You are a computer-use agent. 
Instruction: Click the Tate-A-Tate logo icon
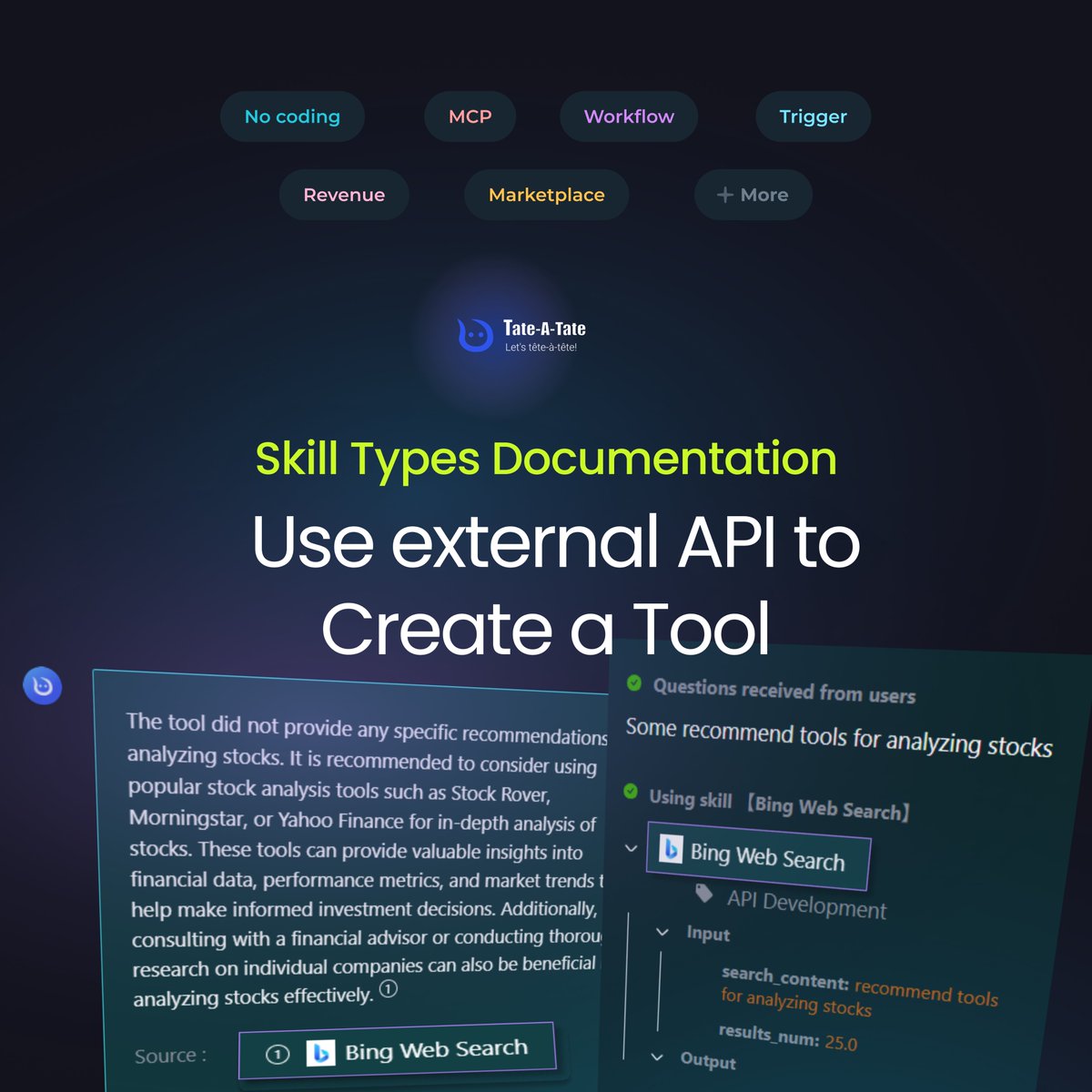click(x=475, y=335)
